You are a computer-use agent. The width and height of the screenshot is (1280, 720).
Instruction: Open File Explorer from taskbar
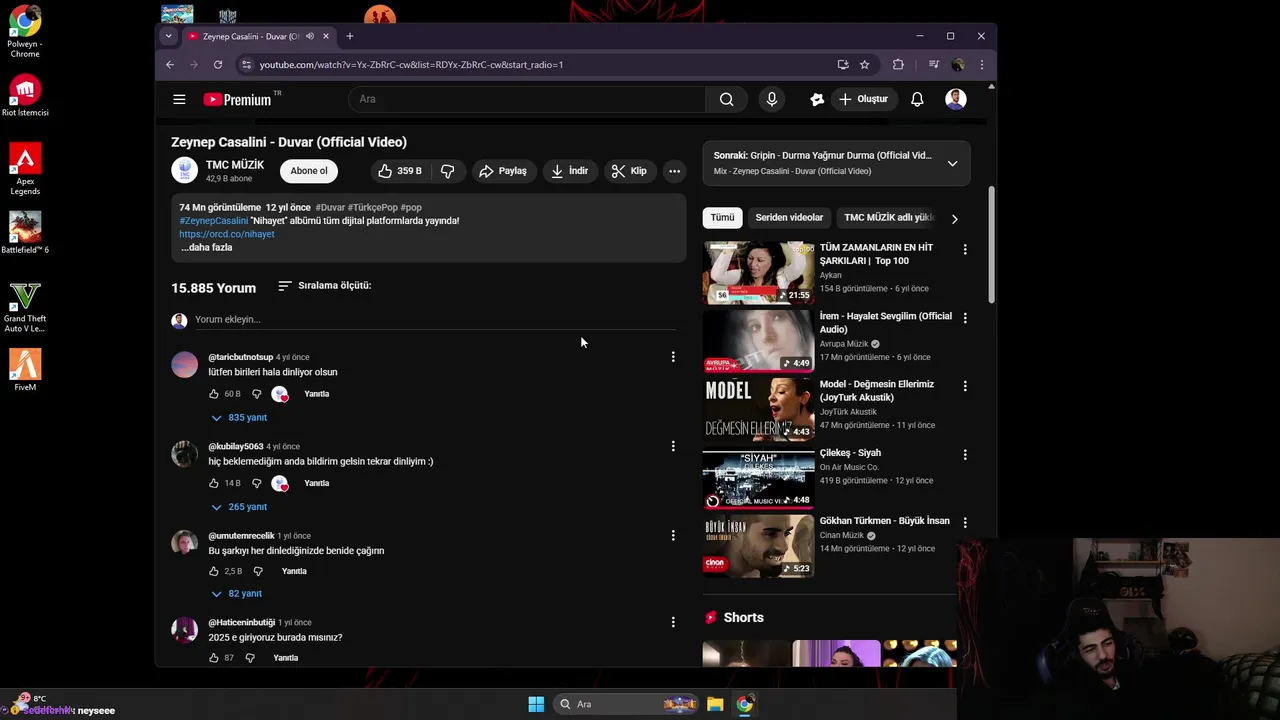coord(715,704)
